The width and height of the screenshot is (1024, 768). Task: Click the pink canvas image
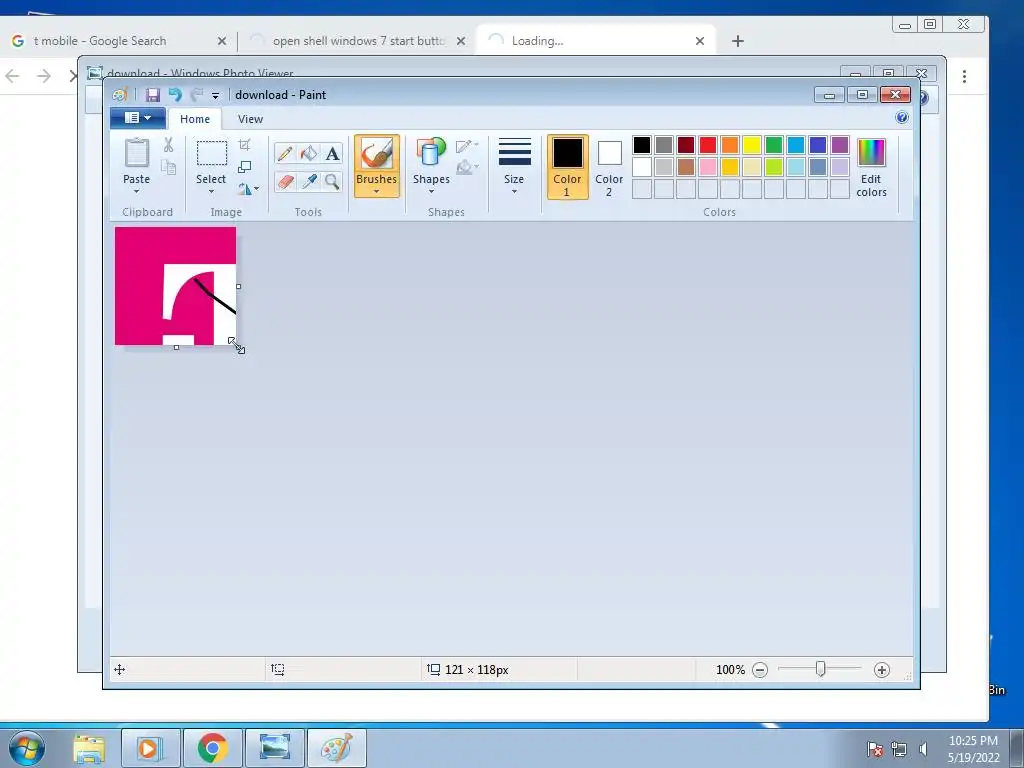pos(175,285)
